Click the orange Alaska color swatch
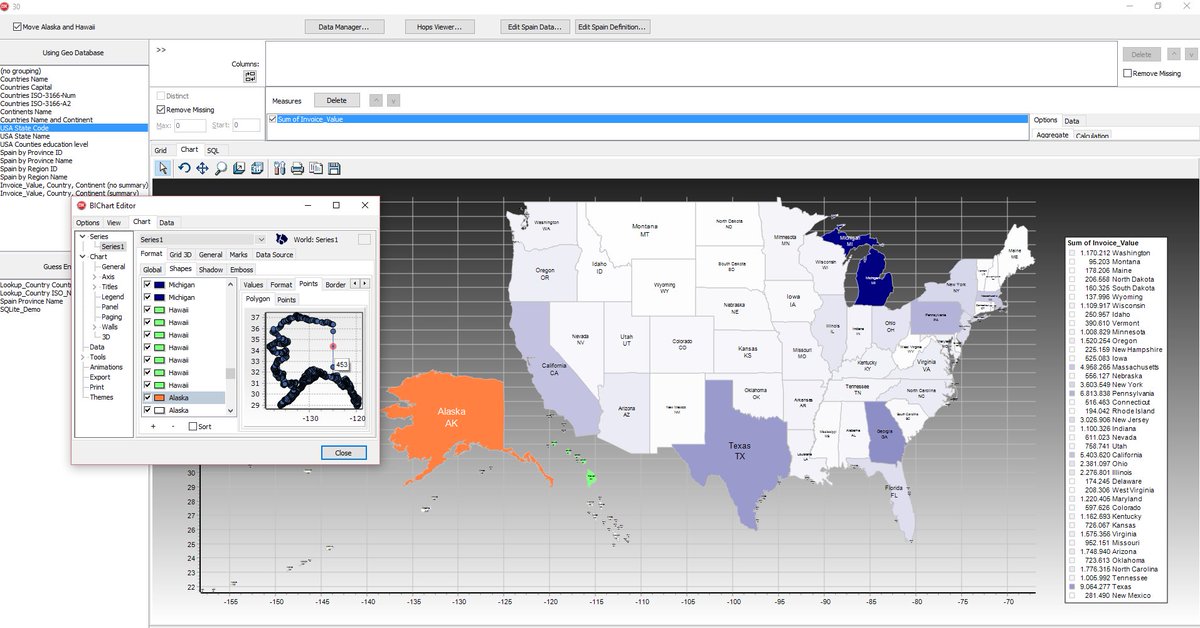The width and height of the screenshot is (1200, 628). [x=161, y=398]
